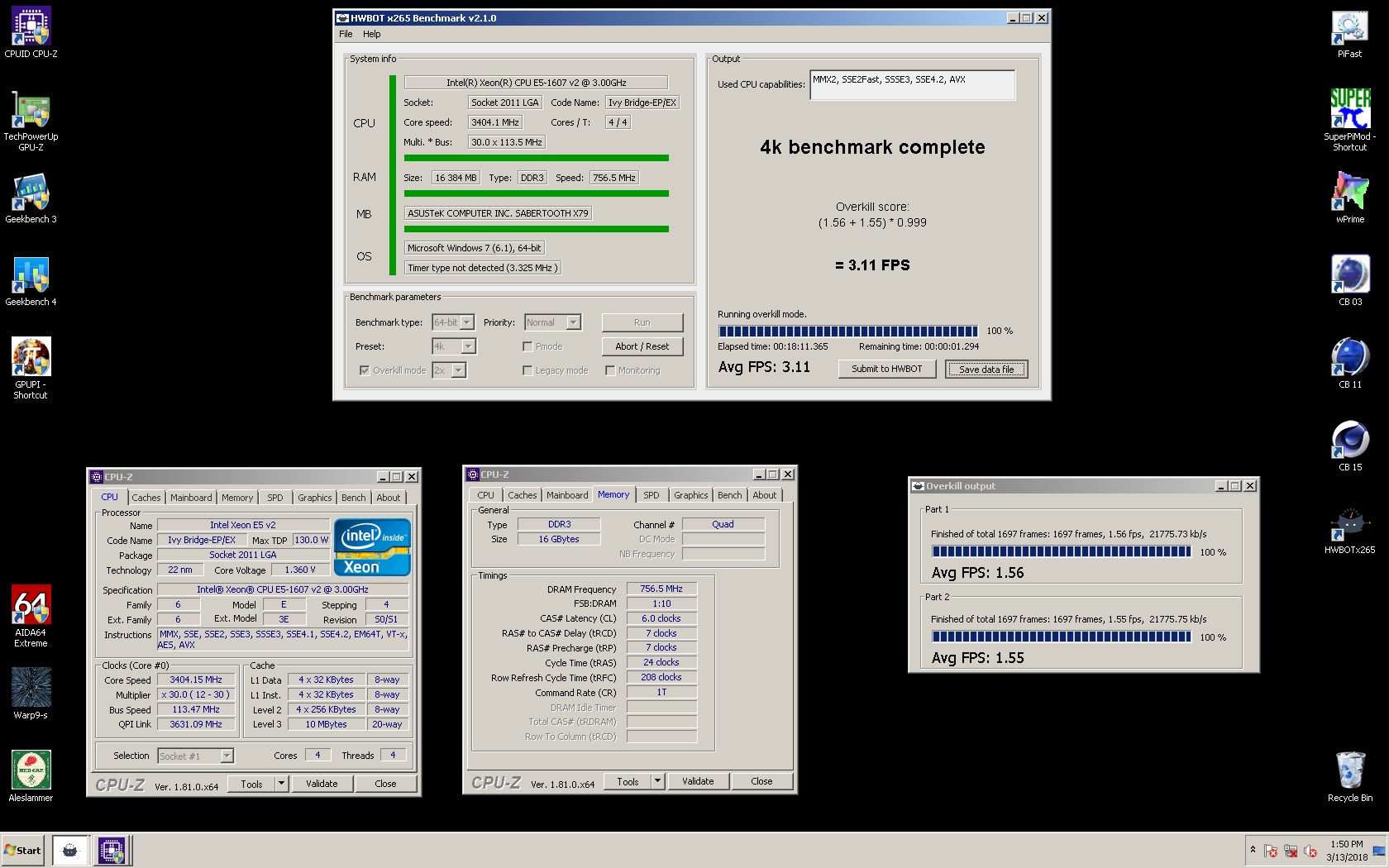Click the HWBOT taskbar button
Image resolution: width=1389 pixels, height=868 pixels.
point(70,850)
